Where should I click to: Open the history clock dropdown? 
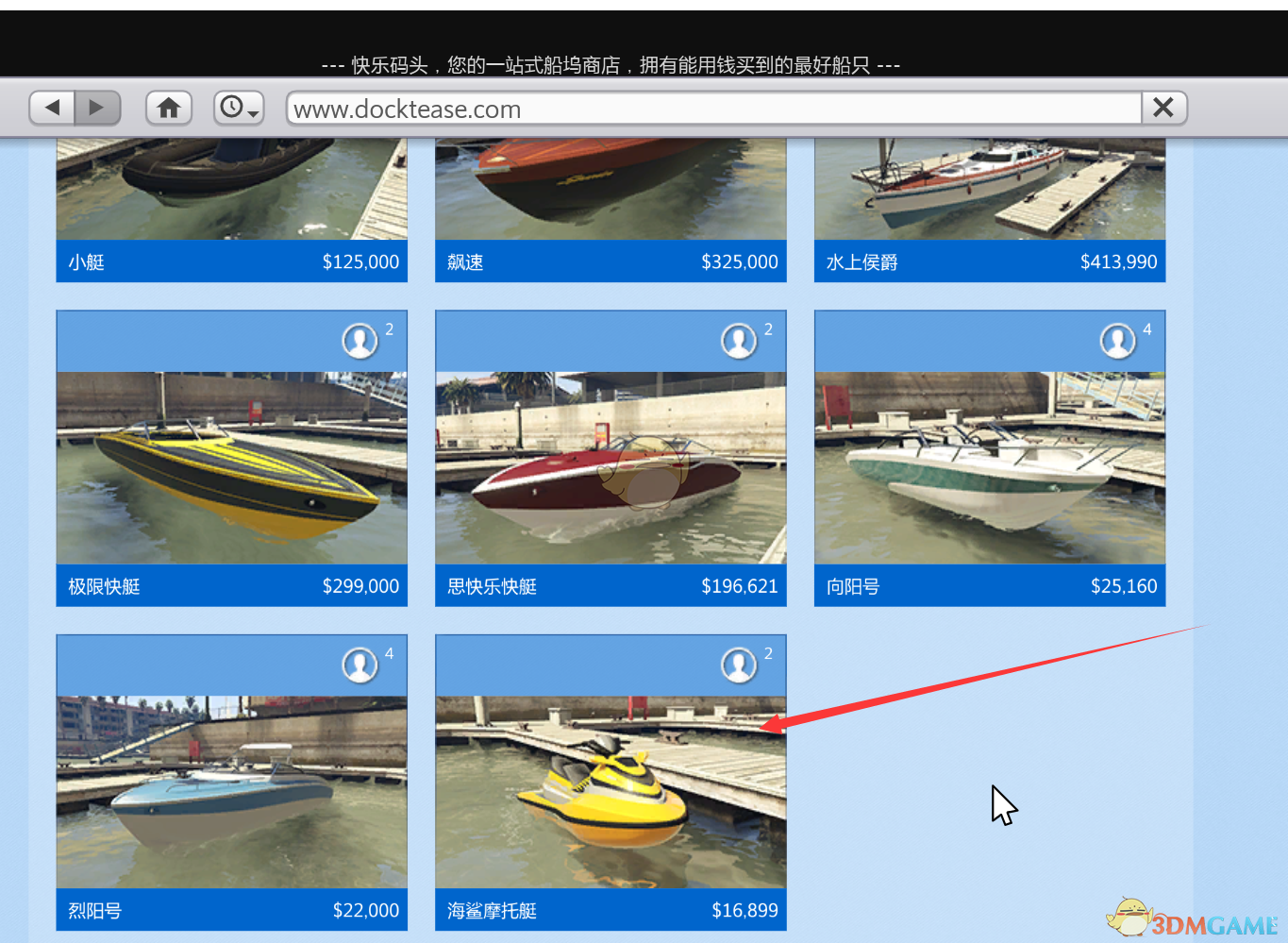[x=239, y=108]
